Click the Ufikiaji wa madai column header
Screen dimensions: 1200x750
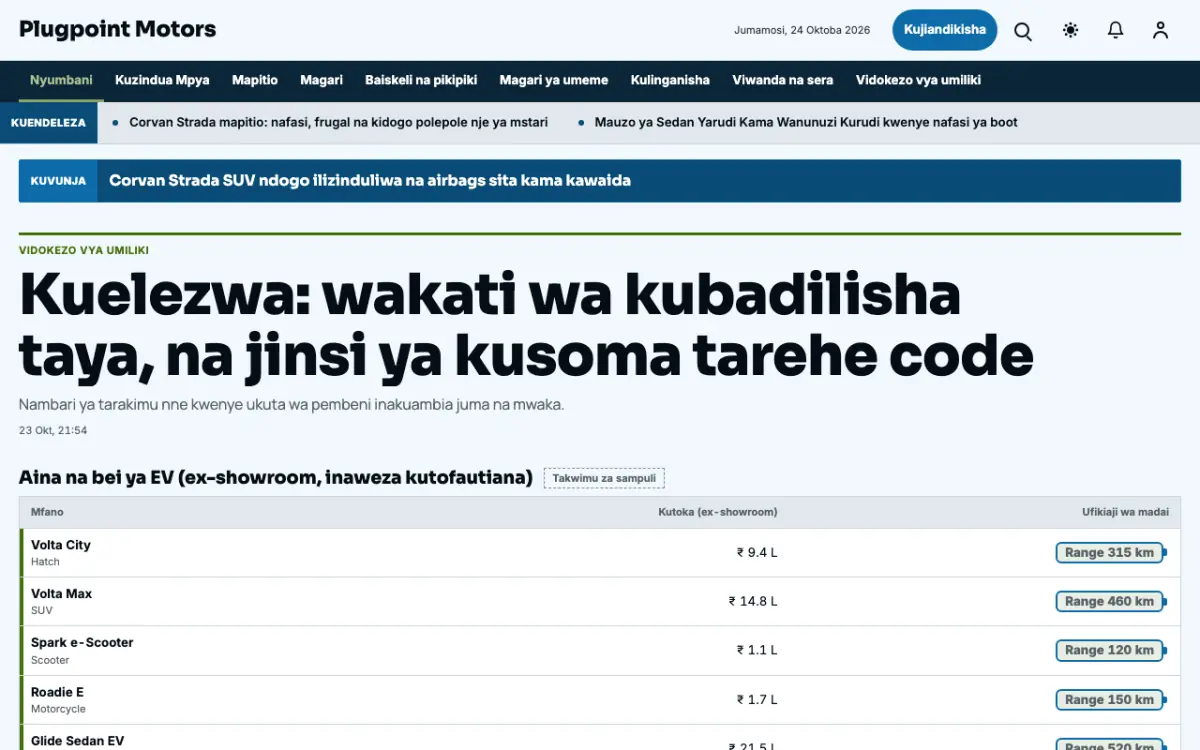1125,512
